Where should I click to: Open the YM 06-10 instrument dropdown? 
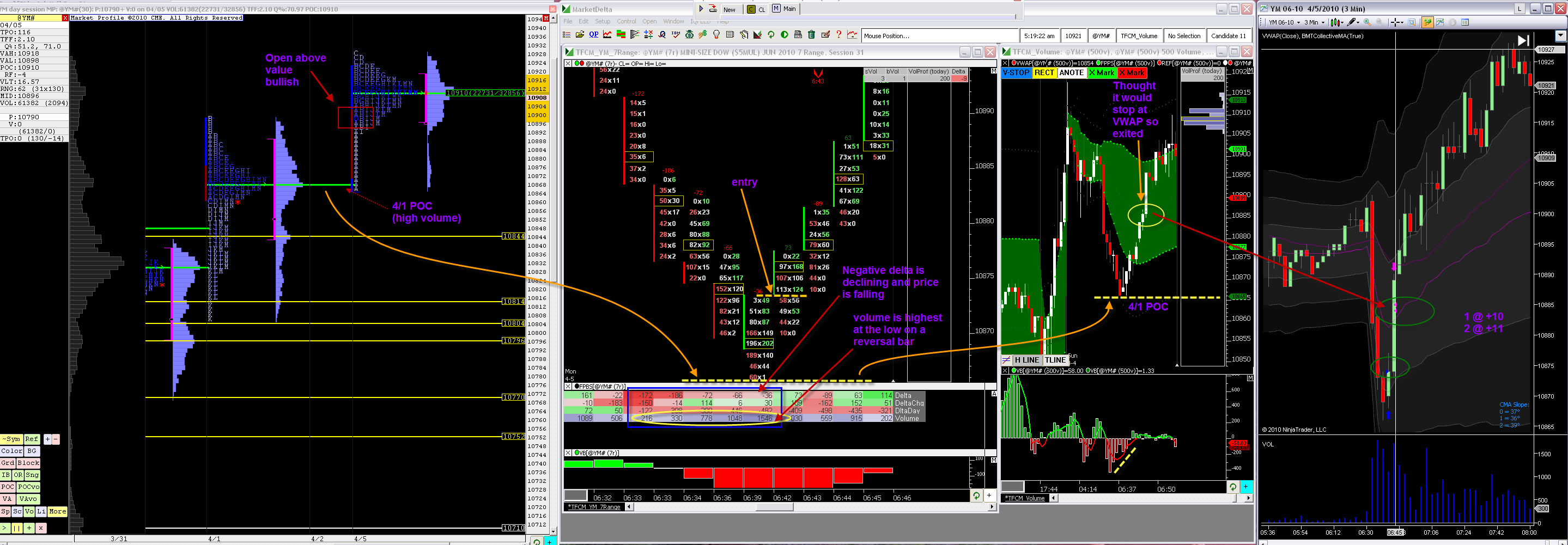(1284, 22)
